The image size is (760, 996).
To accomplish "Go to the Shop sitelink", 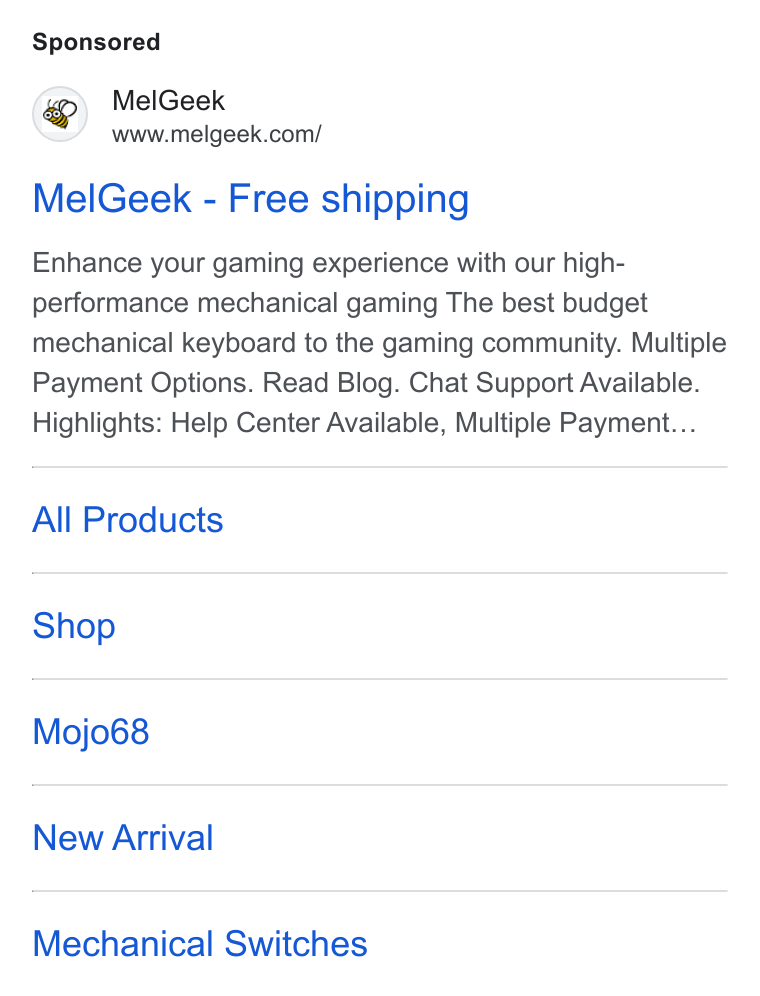I will (74, 626).
